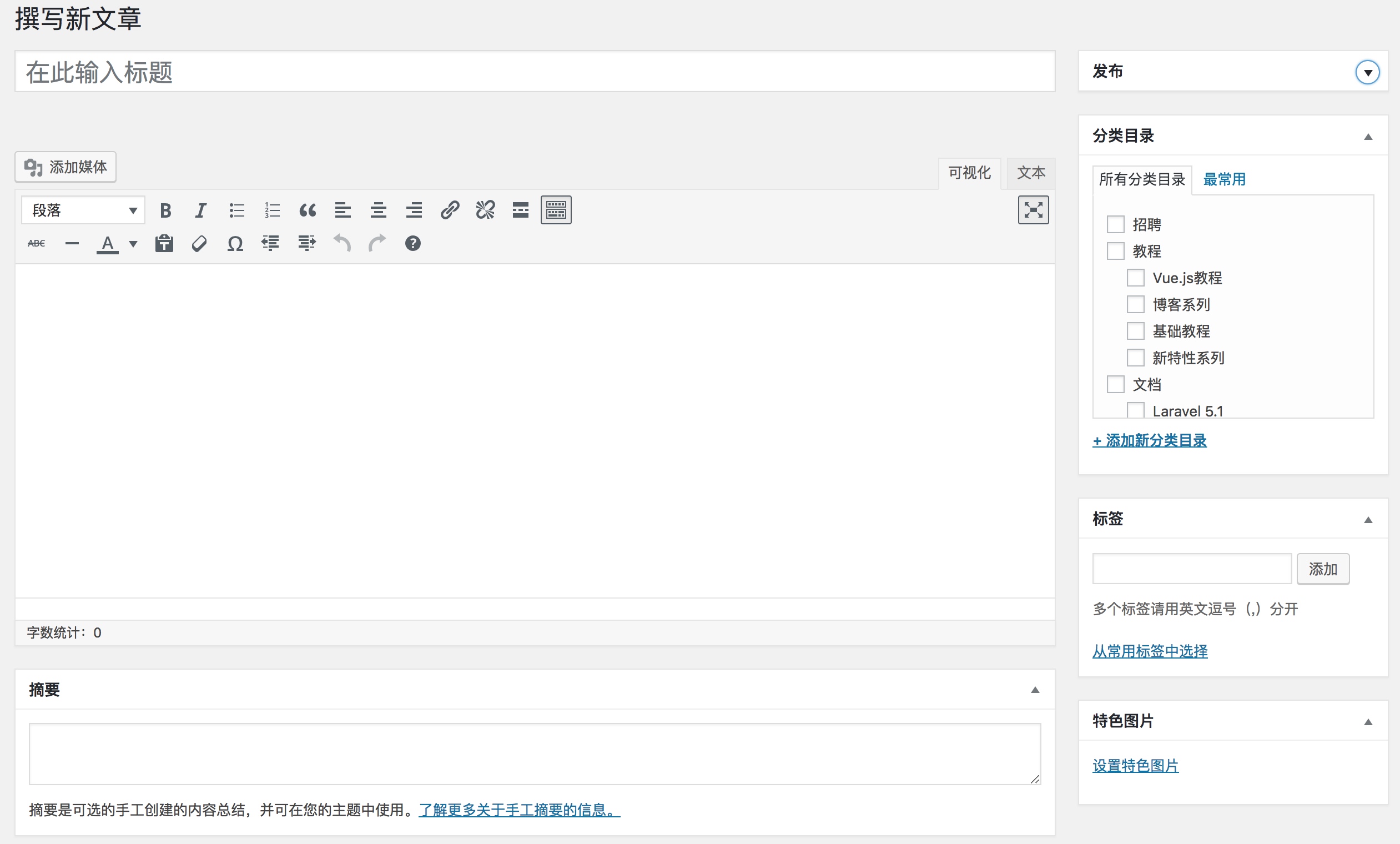Insert or edit a link

pos(450,210)
